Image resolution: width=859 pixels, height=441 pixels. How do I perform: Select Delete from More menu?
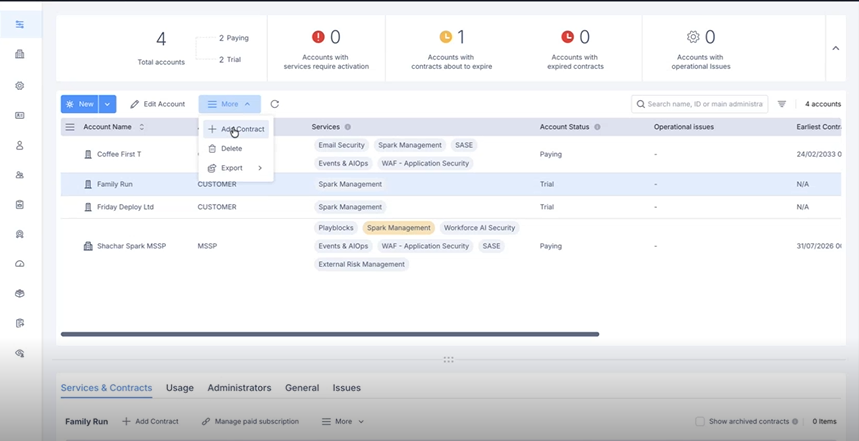(236, 148)
